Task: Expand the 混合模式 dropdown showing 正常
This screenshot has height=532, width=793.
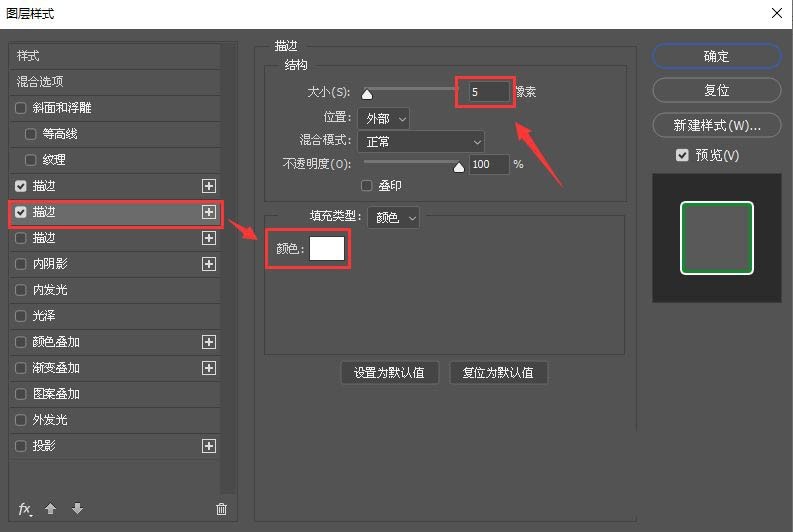Action: (418, 142)
